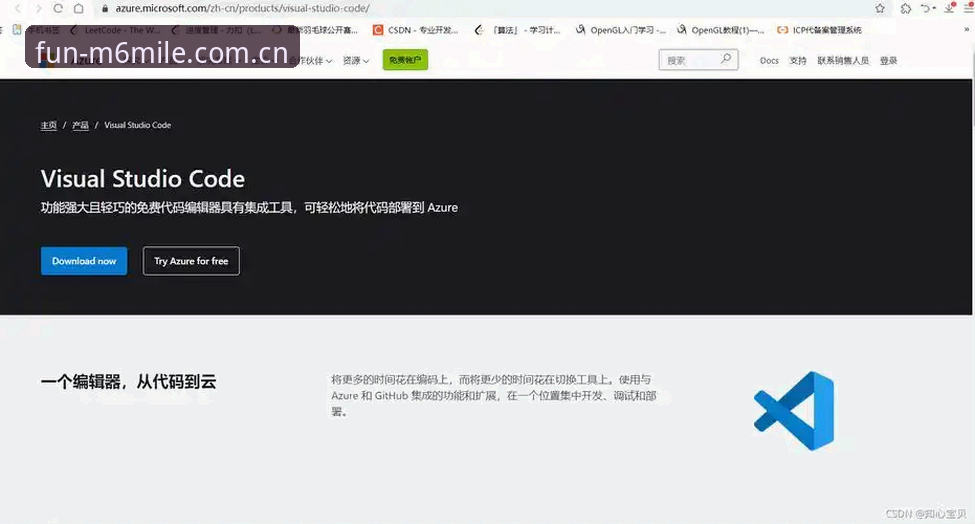Click Visual Studio Code breadcrumb text
The width and height of the screenshot is (975, 524).
137,125
